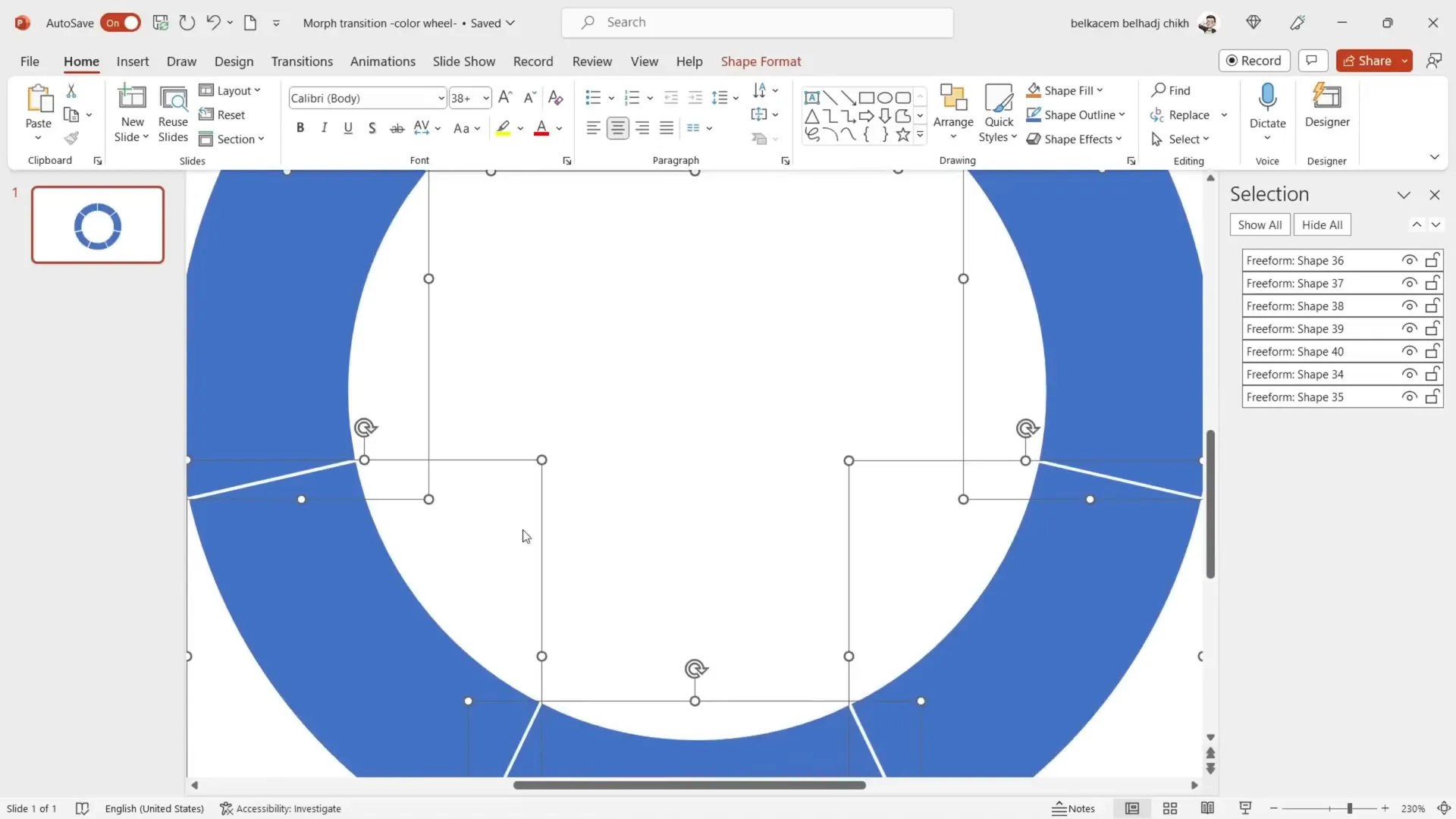
Task: Switch to the Insert tab
Action: [133, 61]
